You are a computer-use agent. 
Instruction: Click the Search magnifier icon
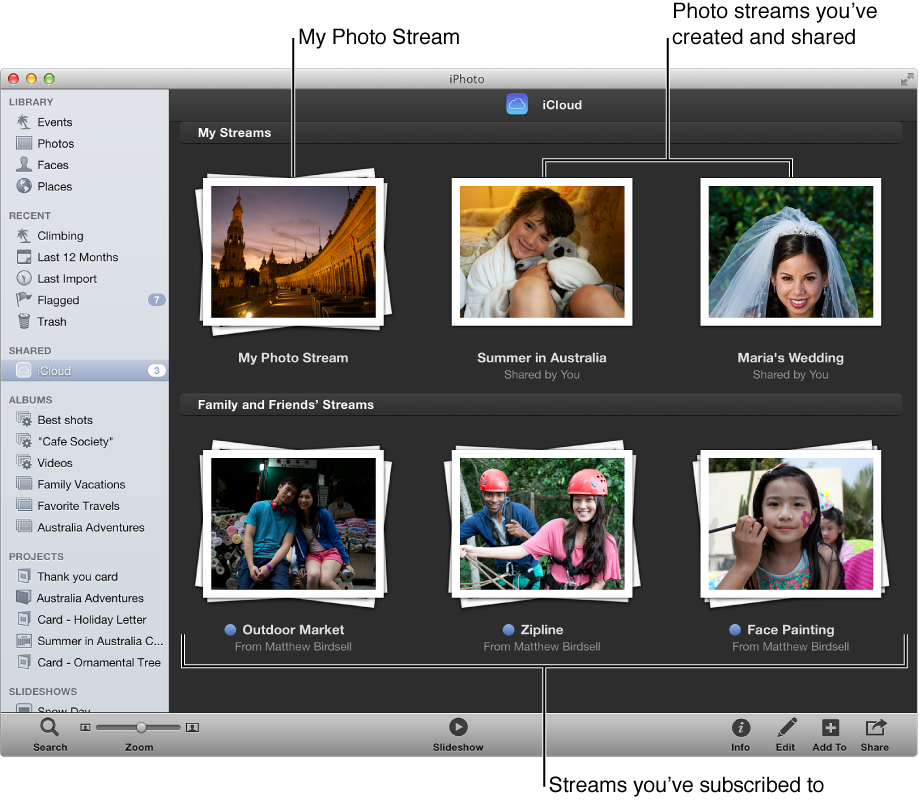(x=49, y=727)
